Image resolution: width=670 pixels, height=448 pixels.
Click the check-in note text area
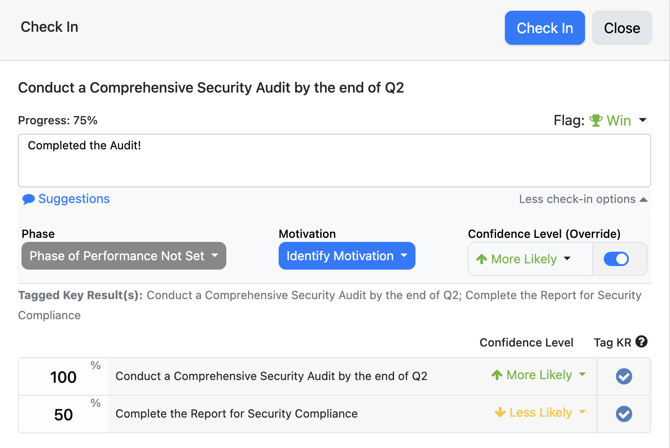[334, 160]
